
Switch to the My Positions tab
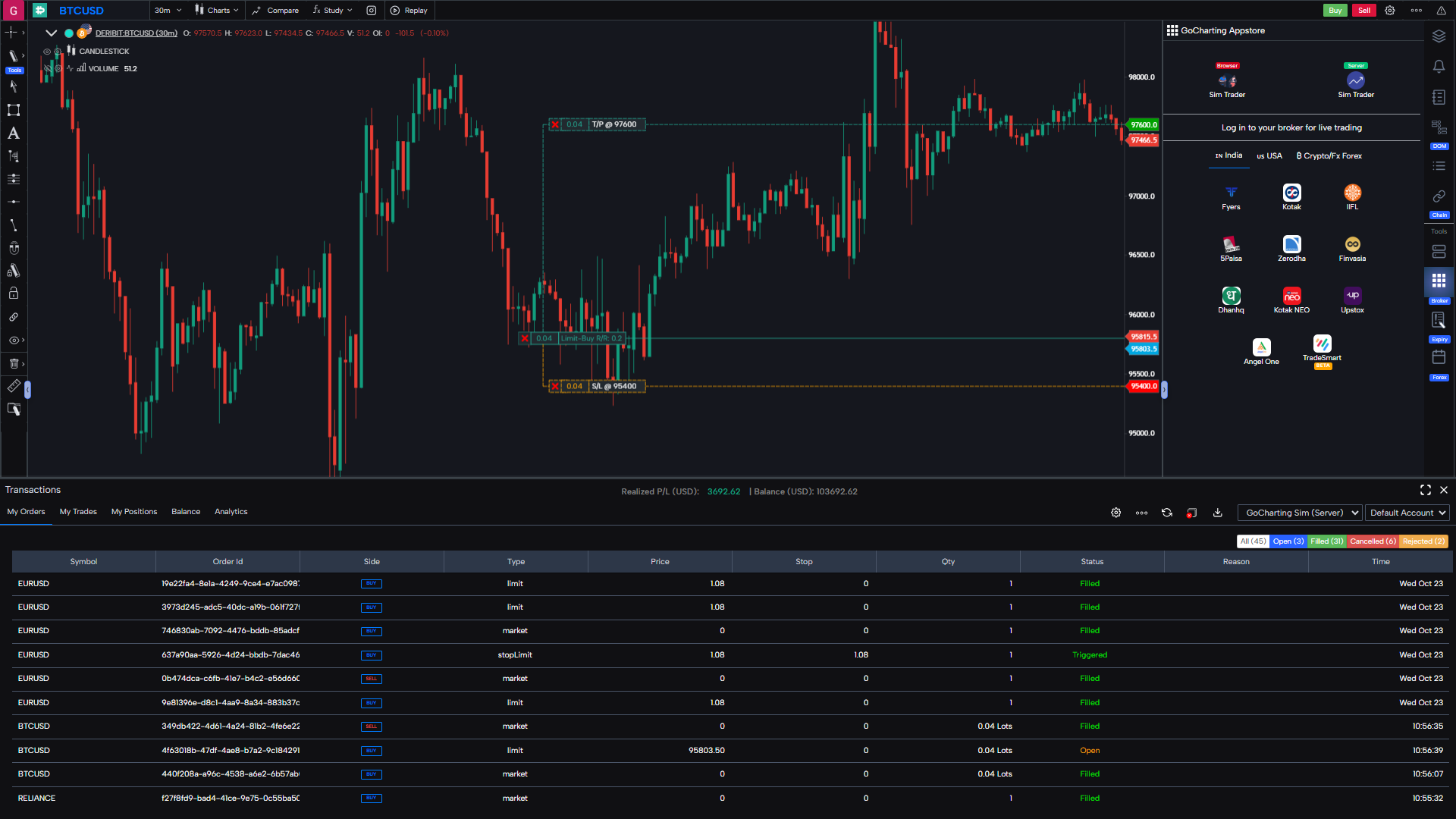(x=133, y=511)
